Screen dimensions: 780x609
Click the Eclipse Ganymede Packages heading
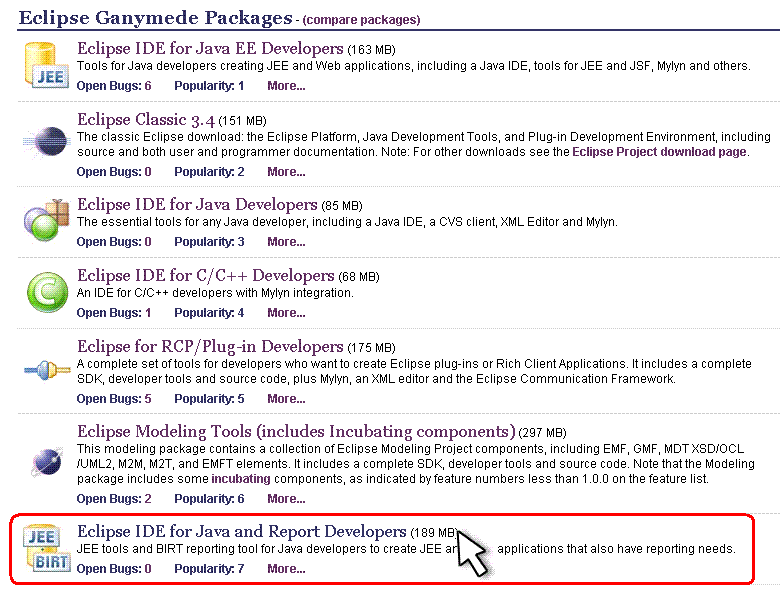[x=155, y=17]
